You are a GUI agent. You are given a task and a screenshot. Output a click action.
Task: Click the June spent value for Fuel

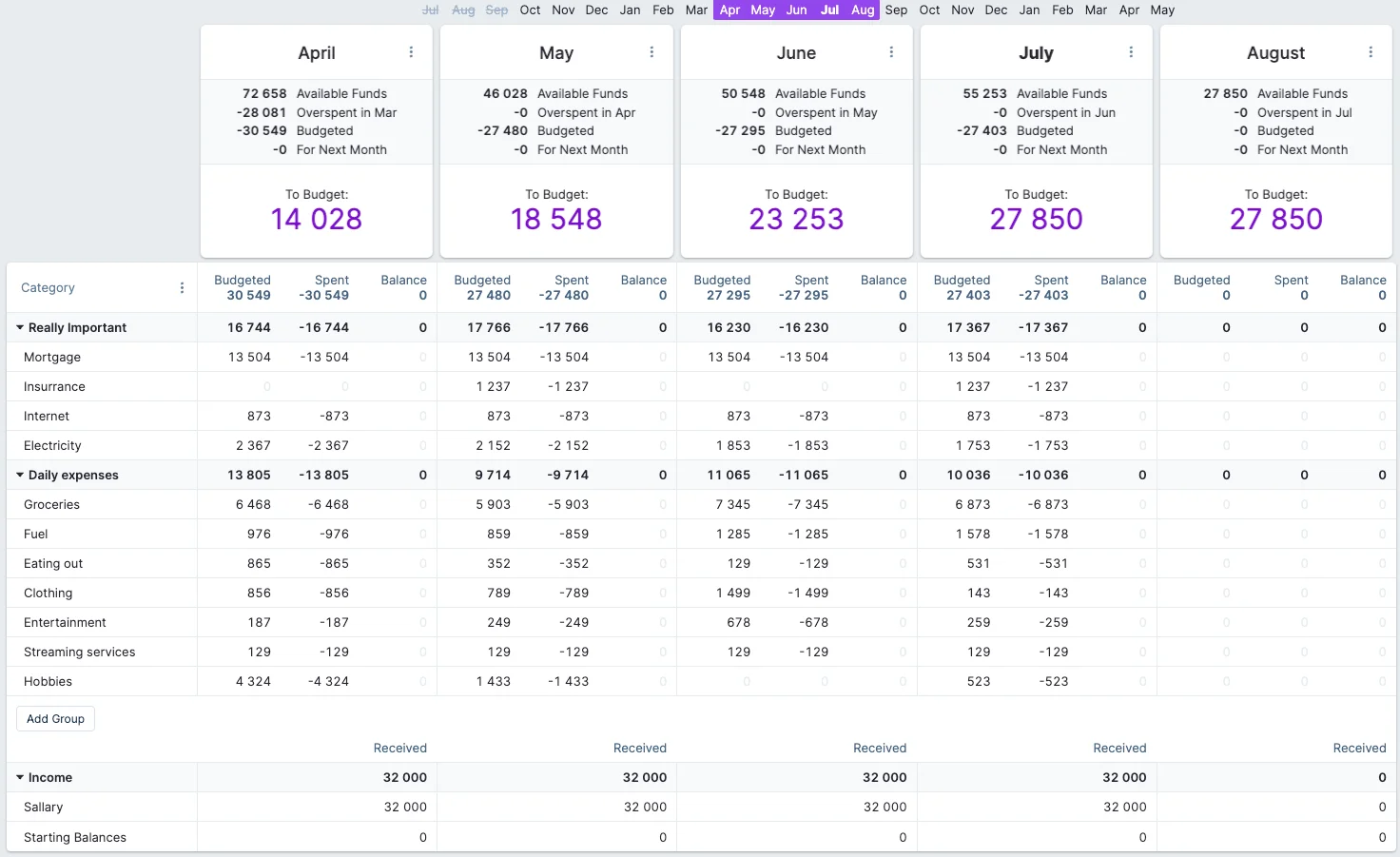pyautogui.click(x=807, y=534)
